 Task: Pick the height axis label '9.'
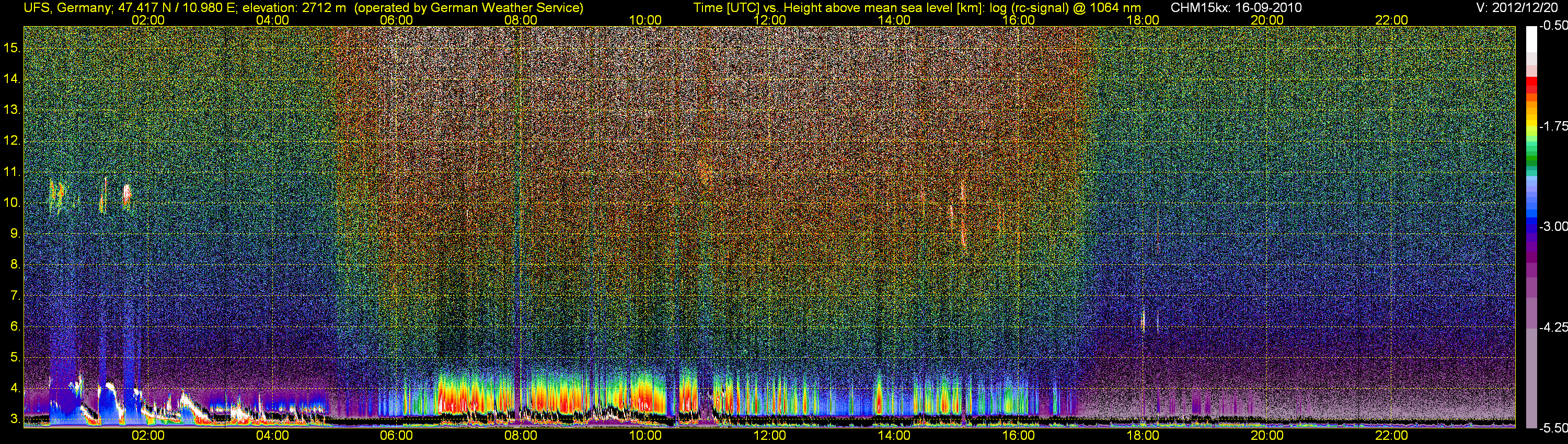pos(15,233)
